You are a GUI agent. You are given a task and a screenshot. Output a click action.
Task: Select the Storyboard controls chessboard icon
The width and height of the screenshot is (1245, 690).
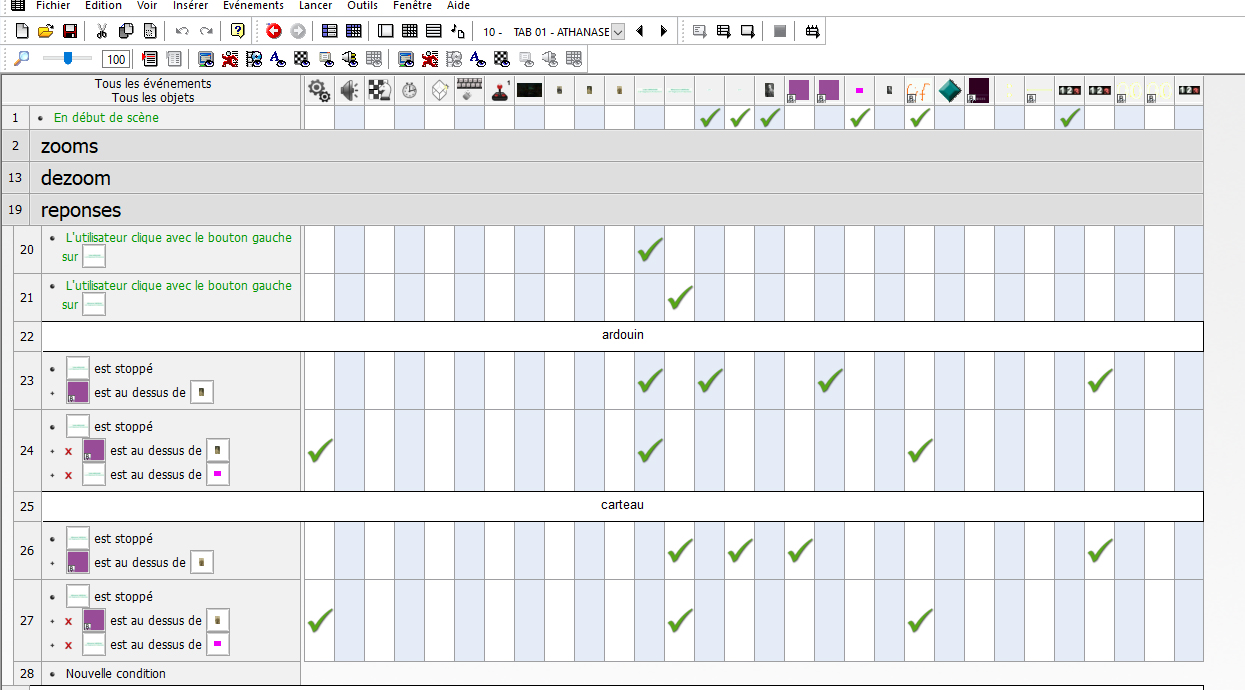(379, 91)
